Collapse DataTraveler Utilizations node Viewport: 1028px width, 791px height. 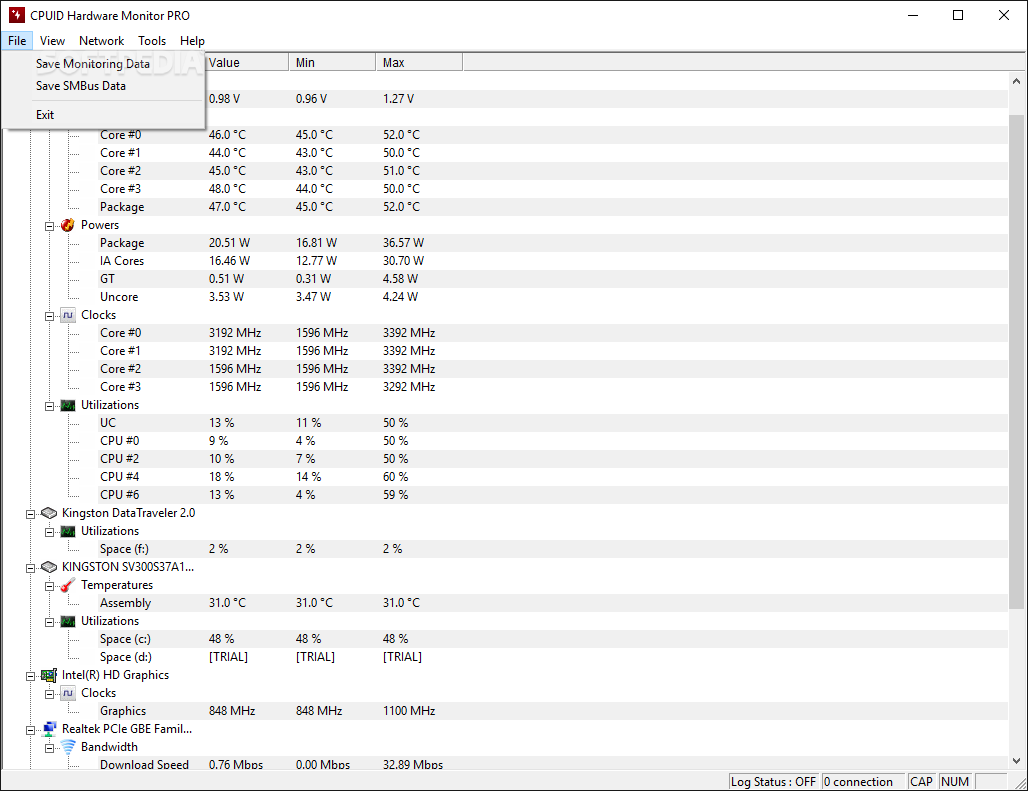(49, 532)
